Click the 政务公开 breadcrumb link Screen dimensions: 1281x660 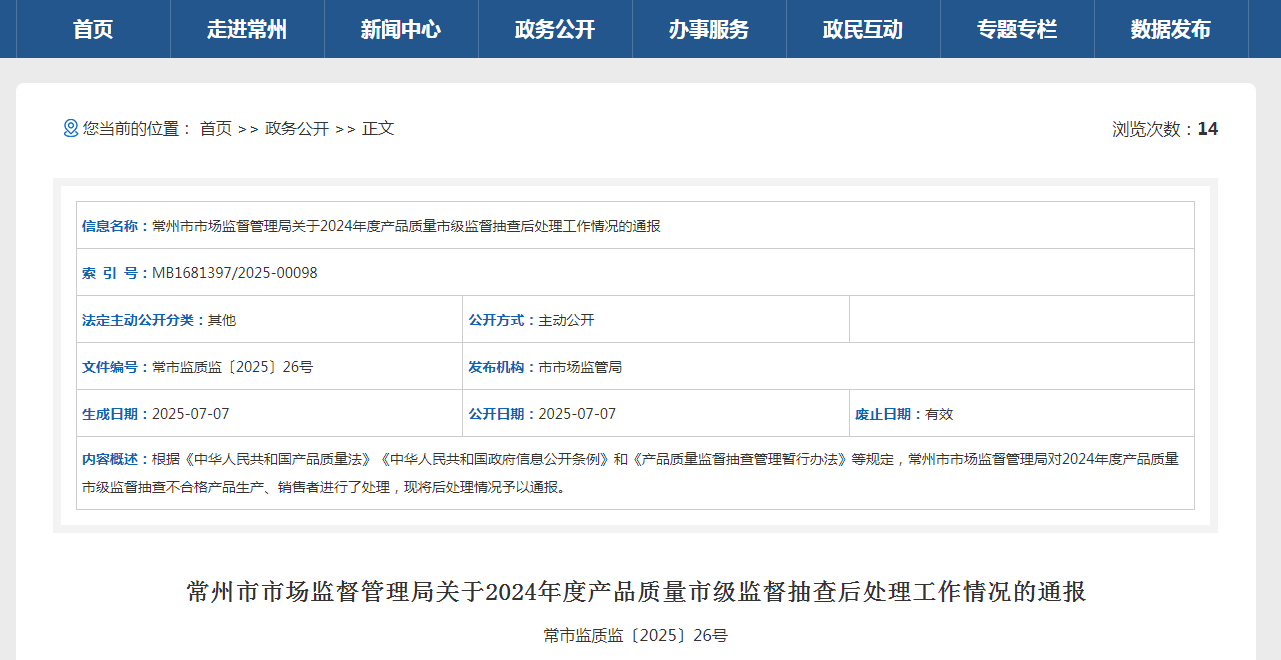click(296, 128)
